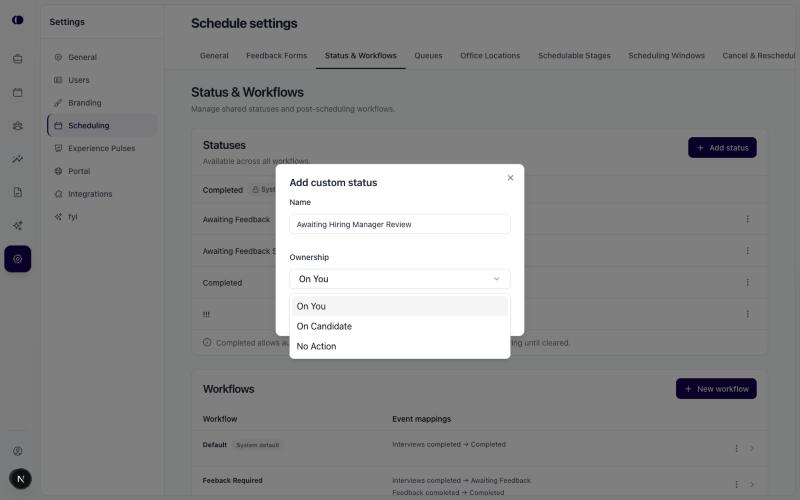Click Interviews completed → Awaiting Feedback mapping

pyautogui.click(x=462, y=481)
